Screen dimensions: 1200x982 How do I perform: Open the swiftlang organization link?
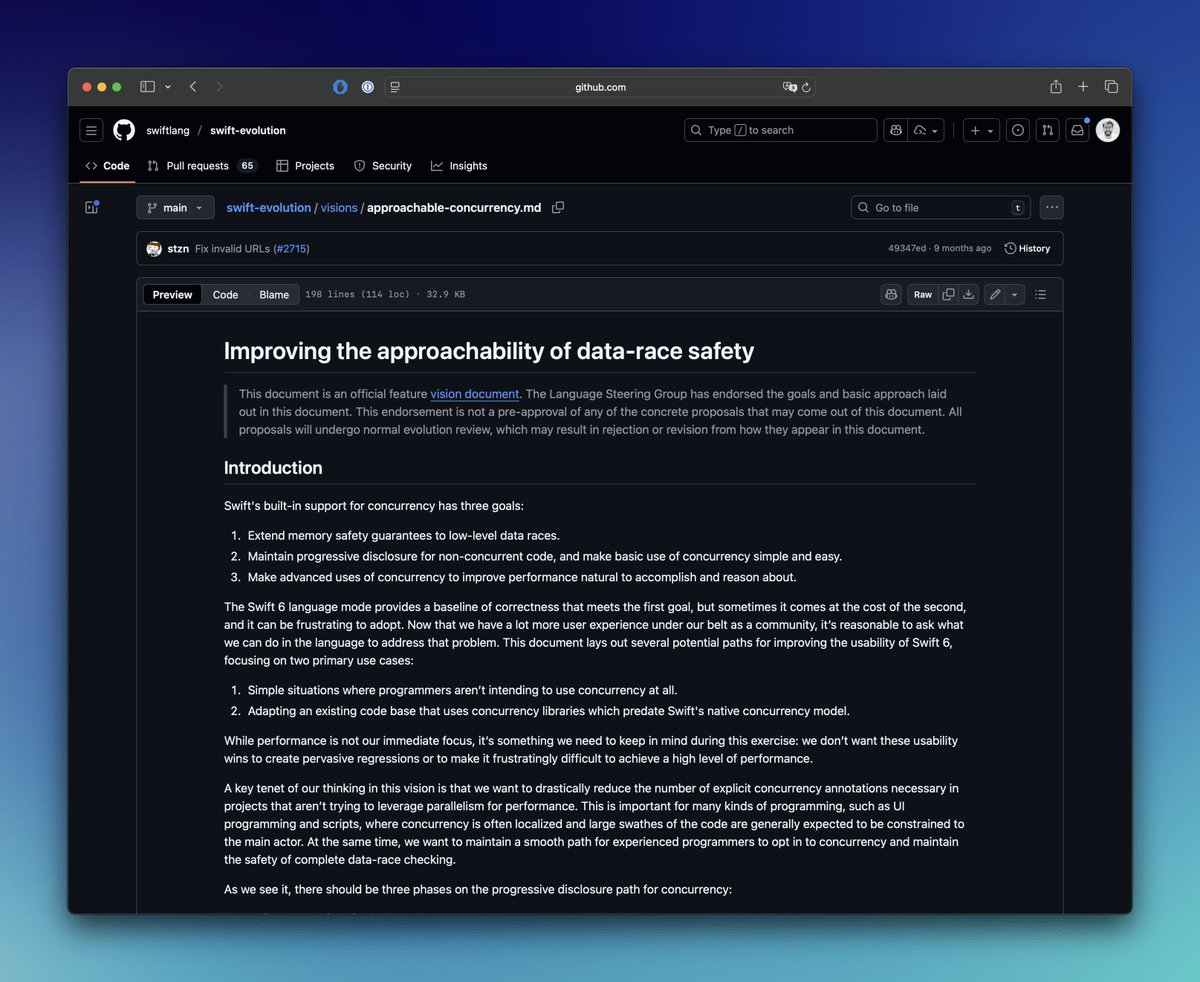(x=168, y=130)
